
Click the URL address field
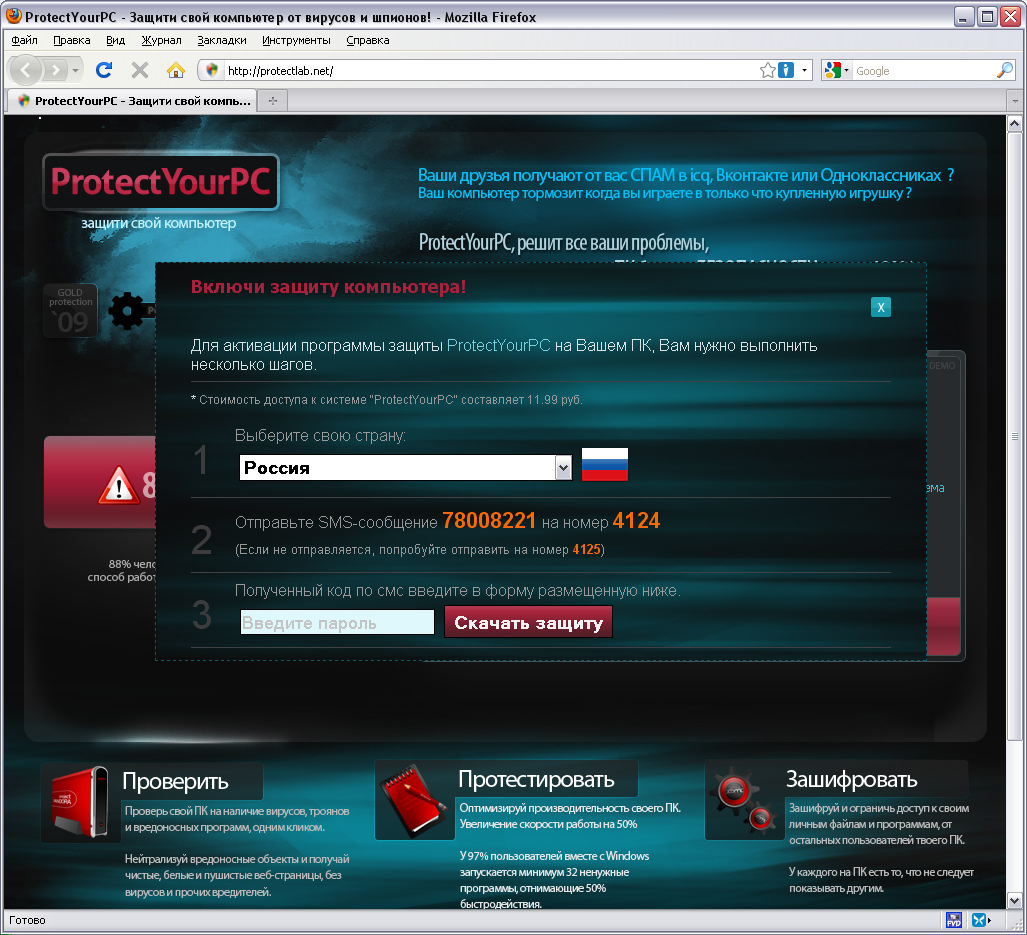click(x=491, y=71)
